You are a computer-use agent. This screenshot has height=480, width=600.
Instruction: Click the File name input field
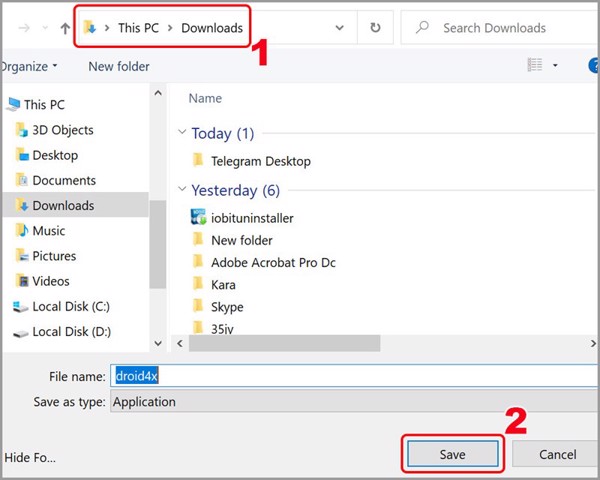pyautogui.click(x=355, y=376)
